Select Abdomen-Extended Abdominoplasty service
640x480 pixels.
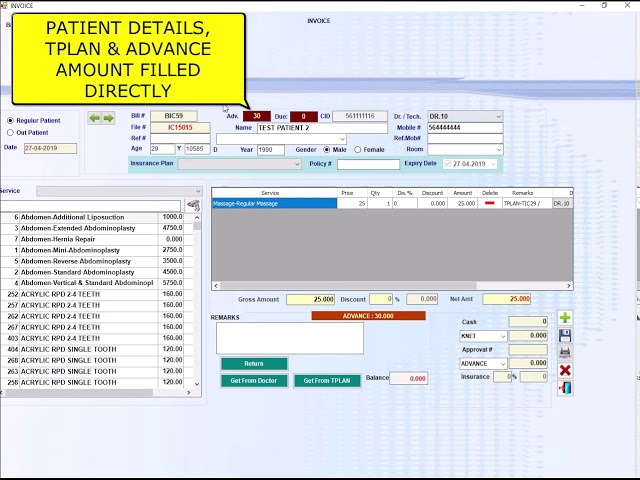pyautogui.click(x=92, y=228)
